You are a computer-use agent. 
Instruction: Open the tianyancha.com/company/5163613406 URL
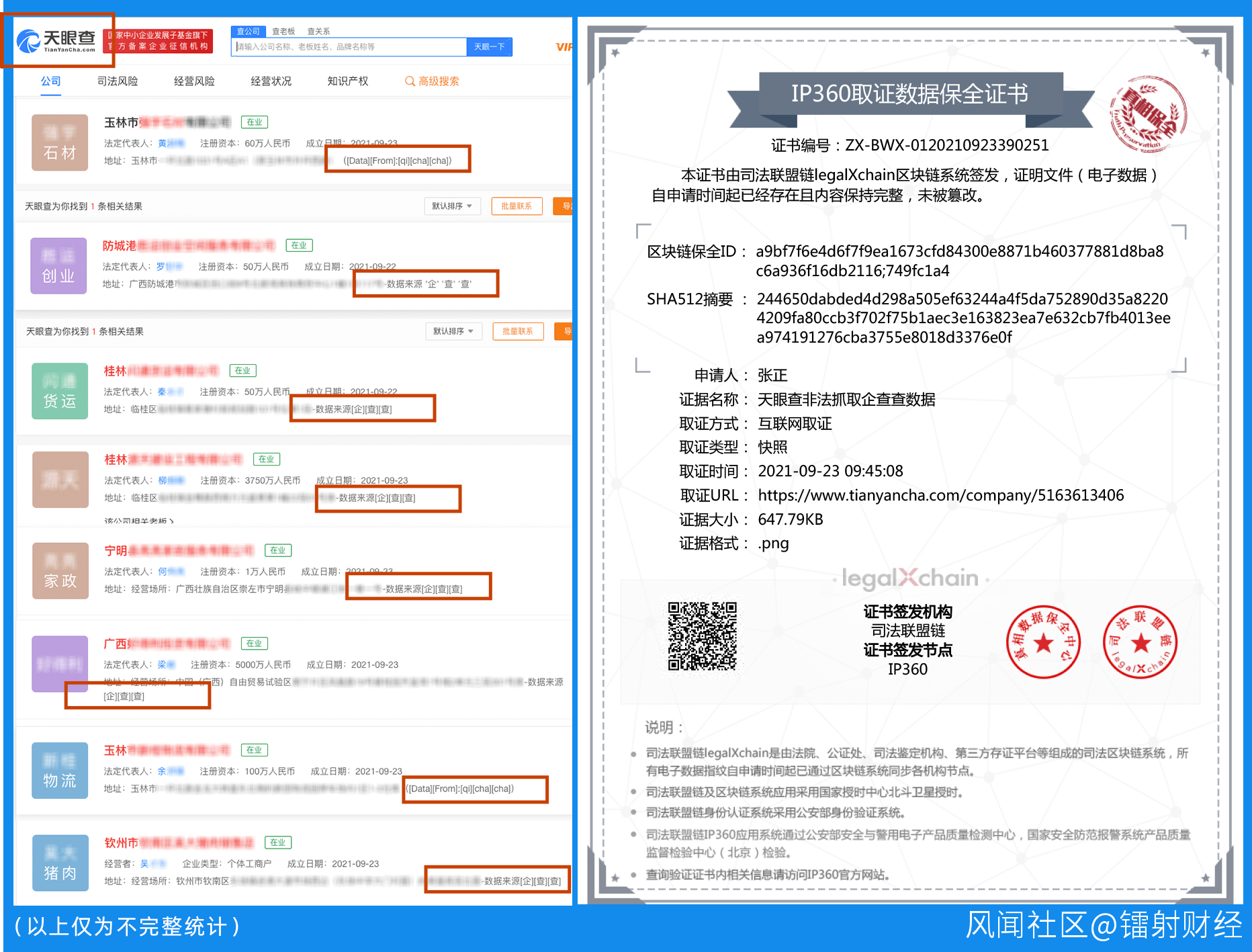coord(941,496)
